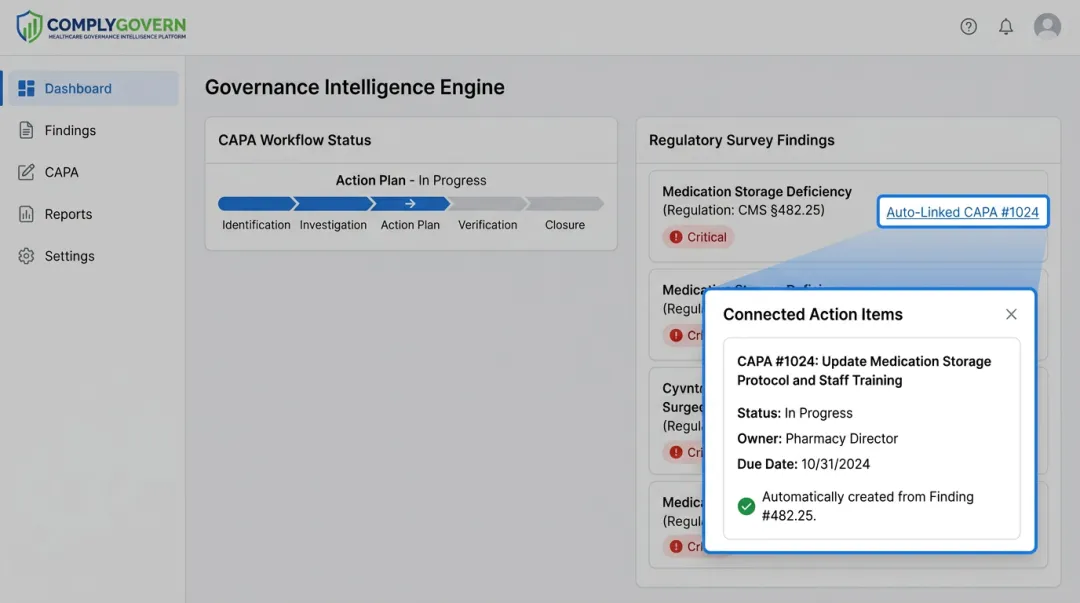Go to Findings in the sidebar
Screen dimensions: 1080x603
(x=70, y=130)
